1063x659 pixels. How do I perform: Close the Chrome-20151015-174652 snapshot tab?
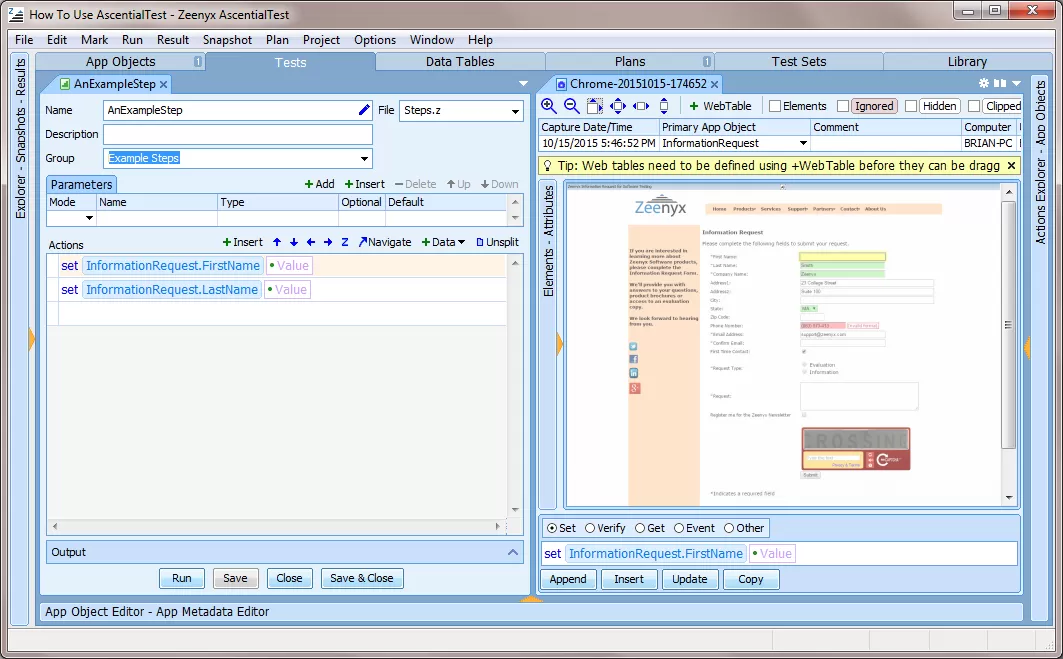coord(714,84)
